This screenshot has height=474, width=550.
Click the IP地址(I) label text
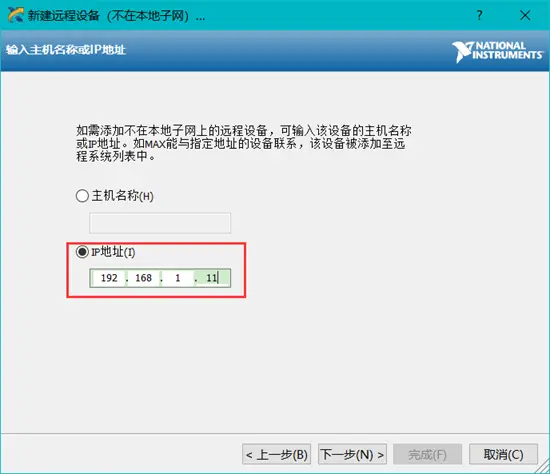coord(113,252)
